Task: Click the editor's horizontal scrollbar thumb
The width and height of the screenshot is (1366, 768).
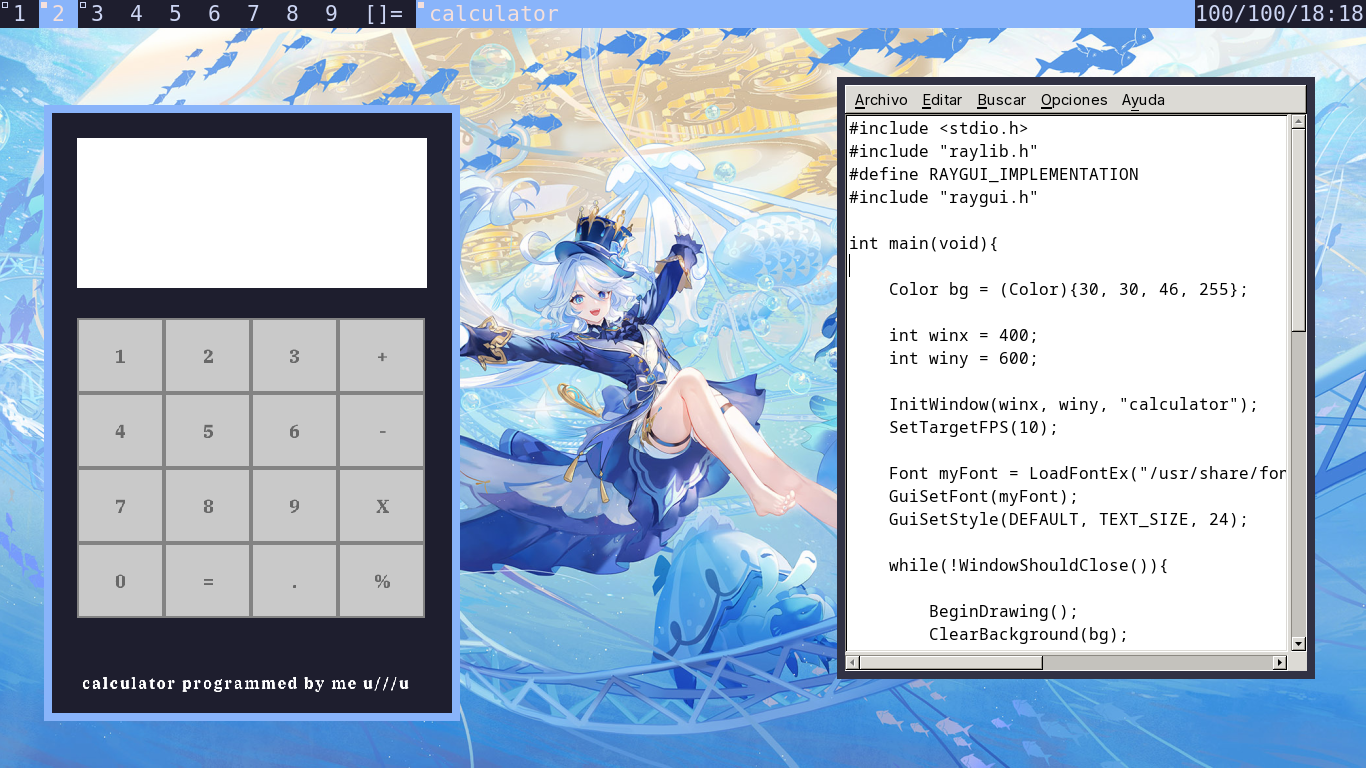Action: tap(951, 662)
